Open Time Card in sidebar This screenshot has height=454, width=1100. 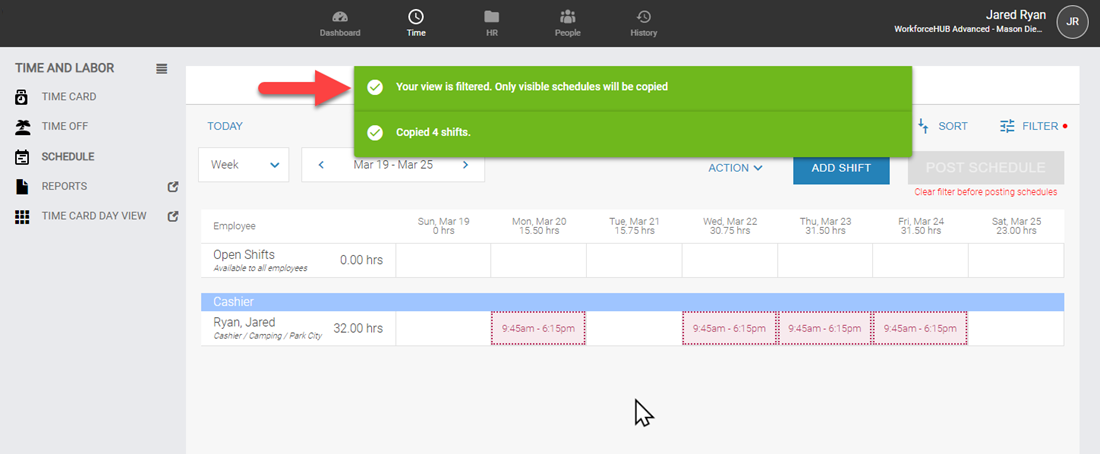68,97
